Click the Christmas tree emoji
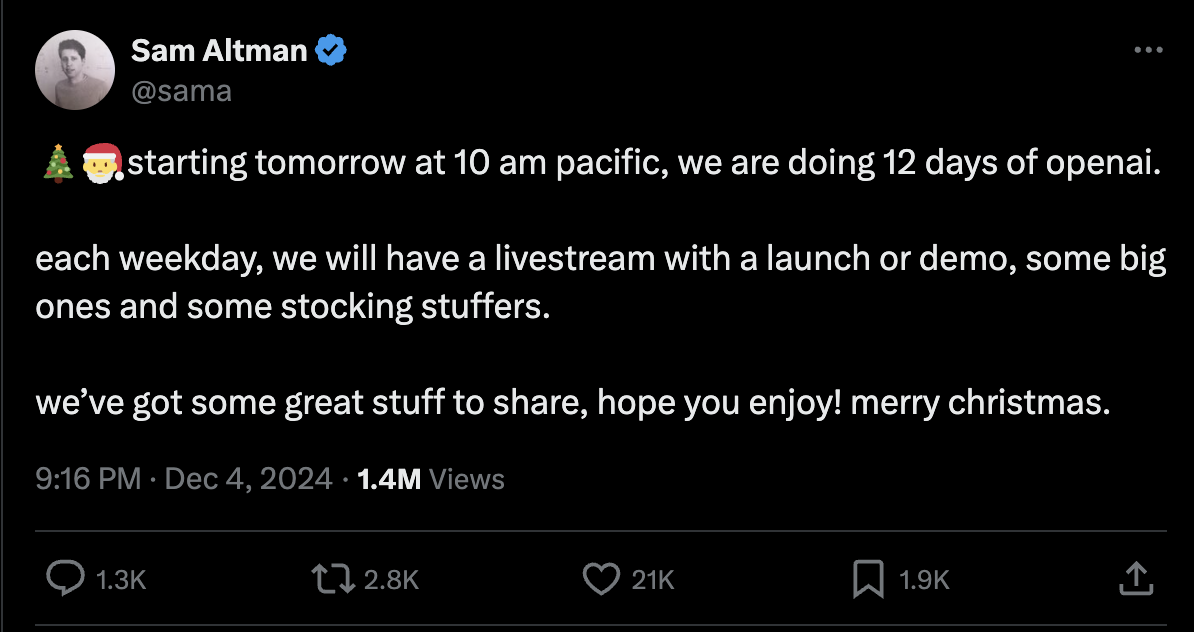Viewport: 1194px width, 632px height. (x=55, y=163)
